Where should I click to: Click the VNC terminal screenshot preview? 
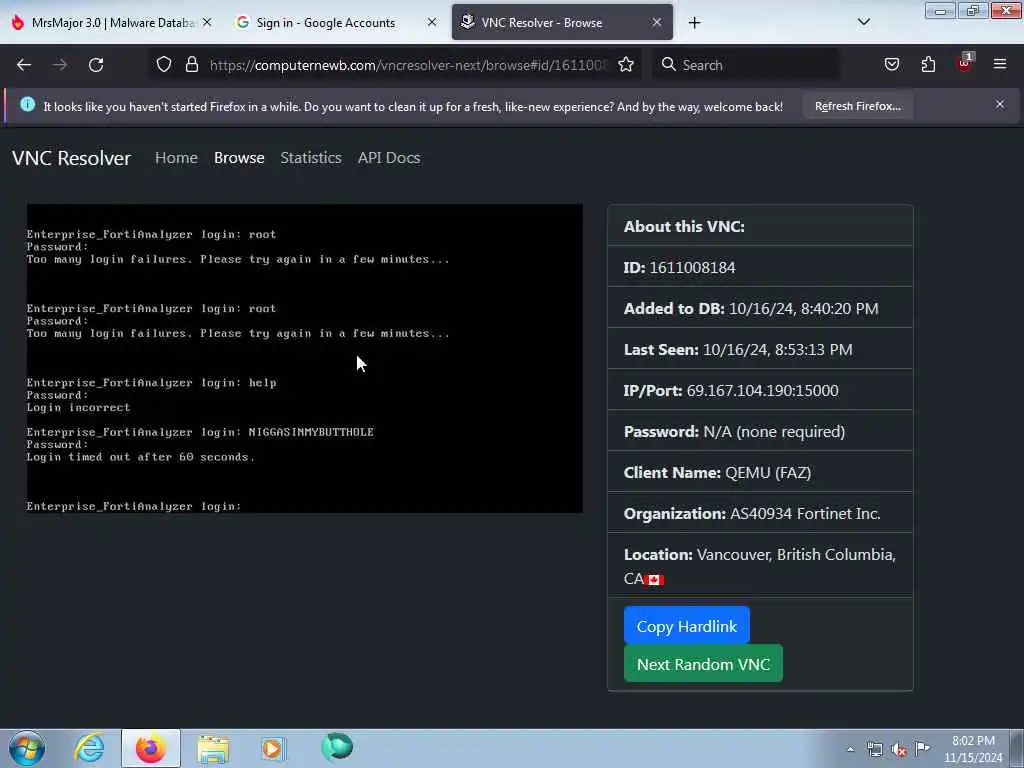pyautogui.click(x=304, y=359)
